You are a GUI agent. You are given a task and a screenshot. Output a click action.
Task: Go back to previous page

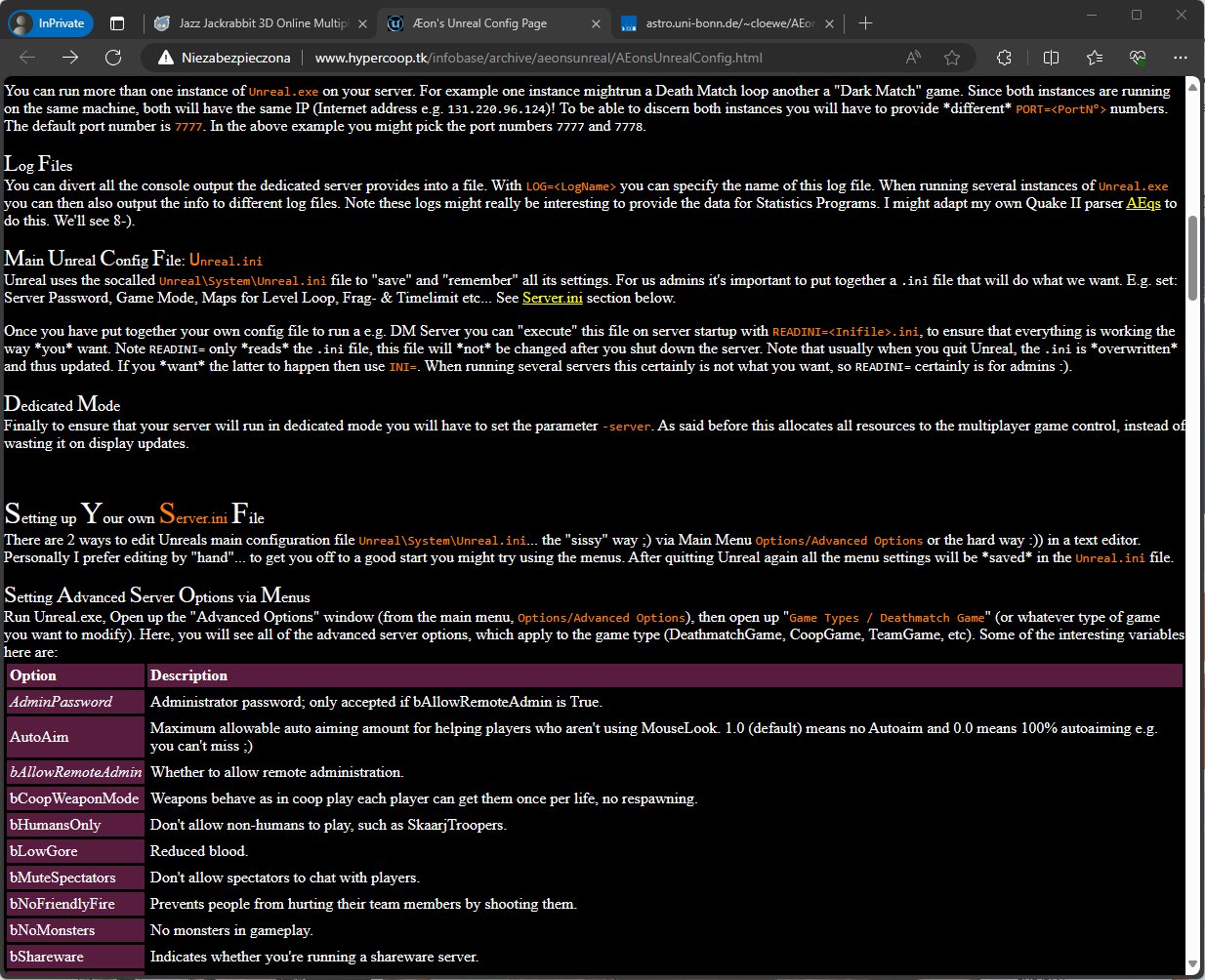click(x=27, y=58)
